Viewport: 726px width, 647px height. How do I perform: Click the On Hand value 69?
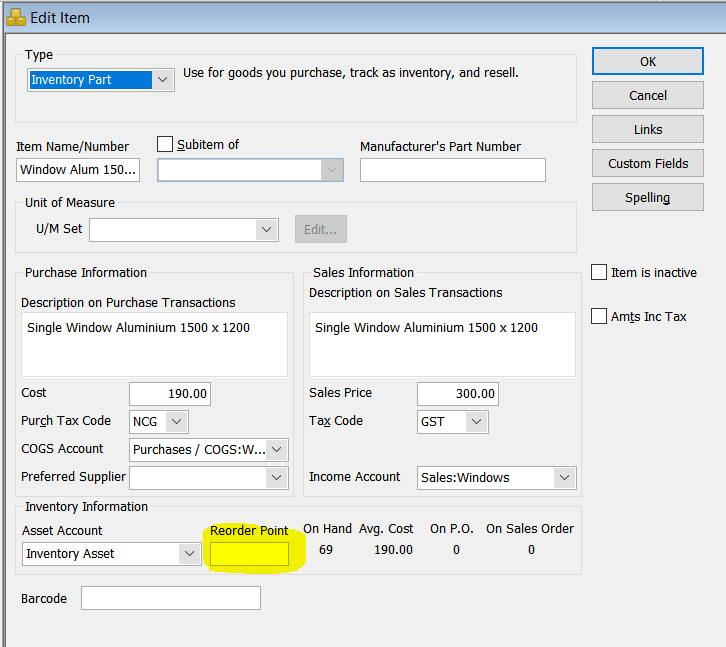pos(326,550)
